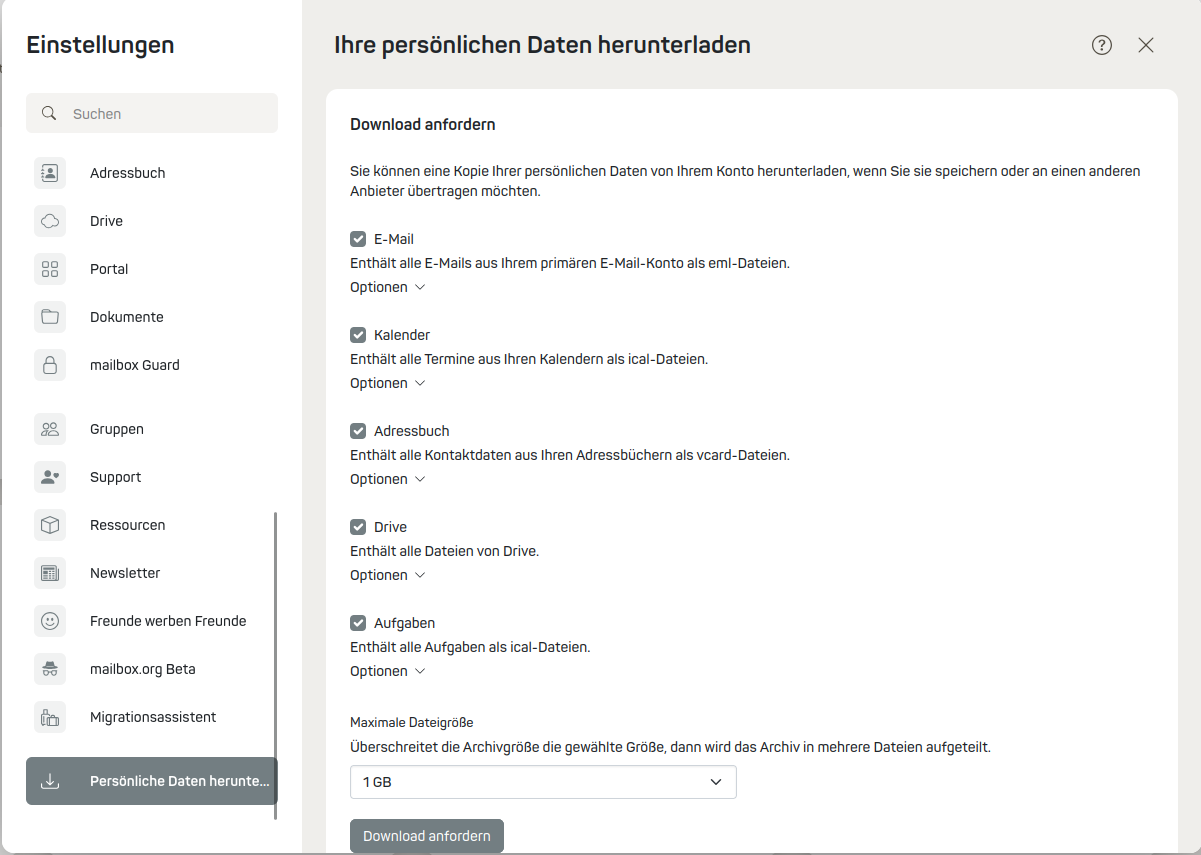1201x855 pixels.
Task: Select mailbox Guard in the sidebar
Action: click(152, 365)
